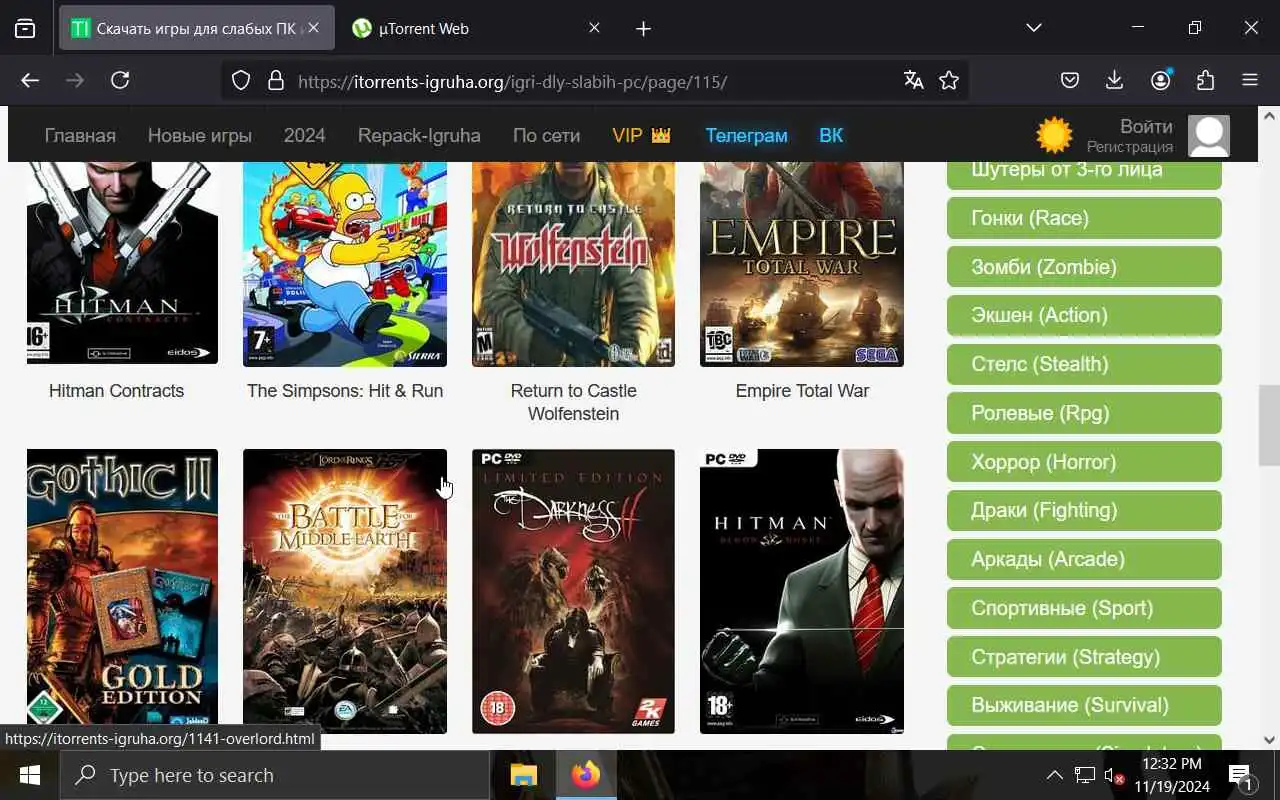Select Аркады (Arcade) category
Viewport: 1280px width, 800px height.
1084,559
